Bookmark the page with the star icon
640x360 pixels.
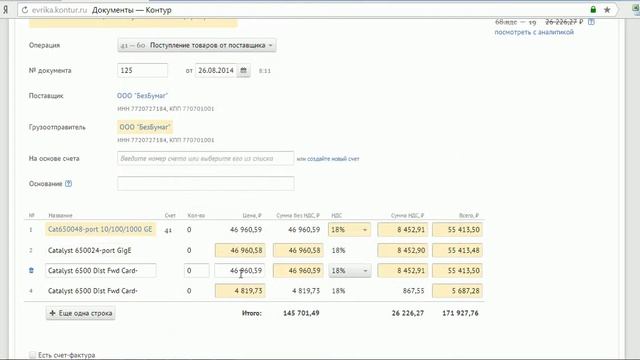tap(607, 10)
